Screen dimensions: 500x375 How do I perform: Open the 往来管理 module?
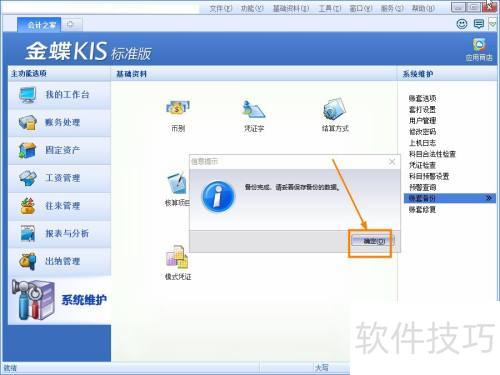(x=59, y=206)
